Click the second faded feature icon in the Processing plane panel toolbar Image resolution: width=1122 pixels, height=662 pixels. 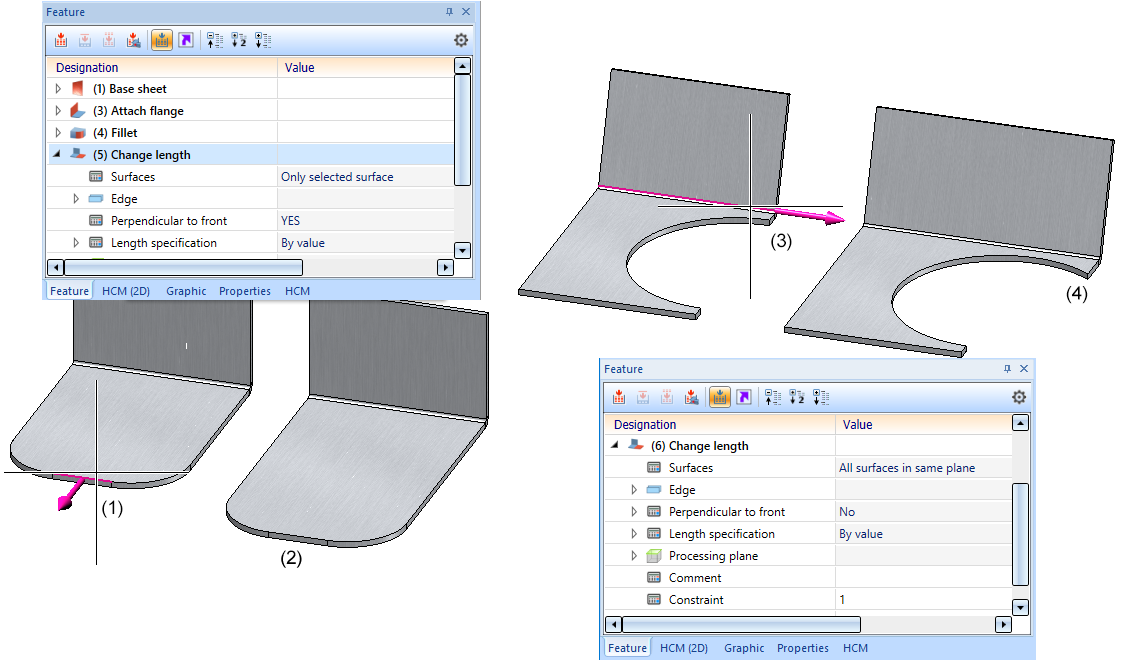(x=643, y=397)
